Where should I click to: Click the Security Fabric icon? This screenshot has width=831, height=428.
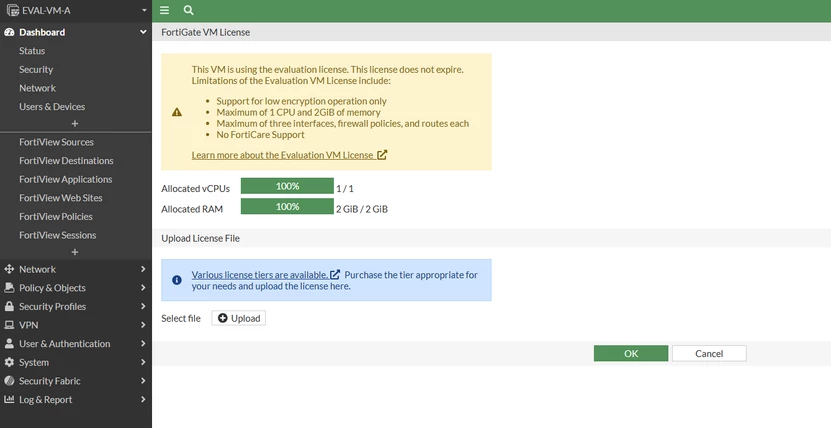tap(9, 381)
